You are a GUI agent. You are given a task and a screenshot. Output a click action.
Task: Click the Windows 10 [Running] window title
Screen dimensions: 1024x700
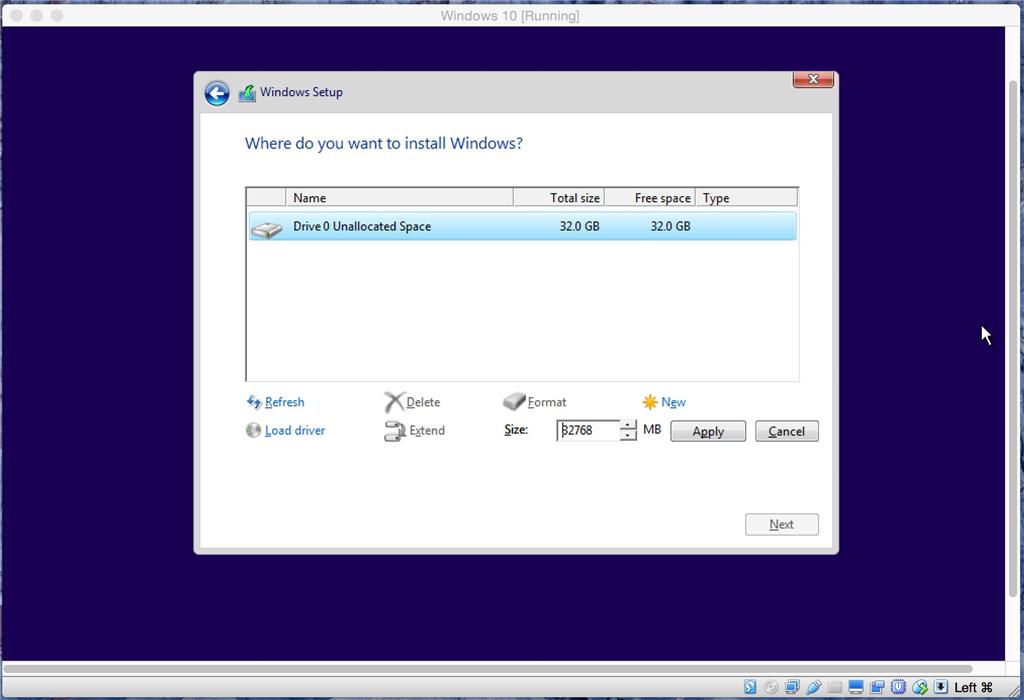(x=510, y=16)
